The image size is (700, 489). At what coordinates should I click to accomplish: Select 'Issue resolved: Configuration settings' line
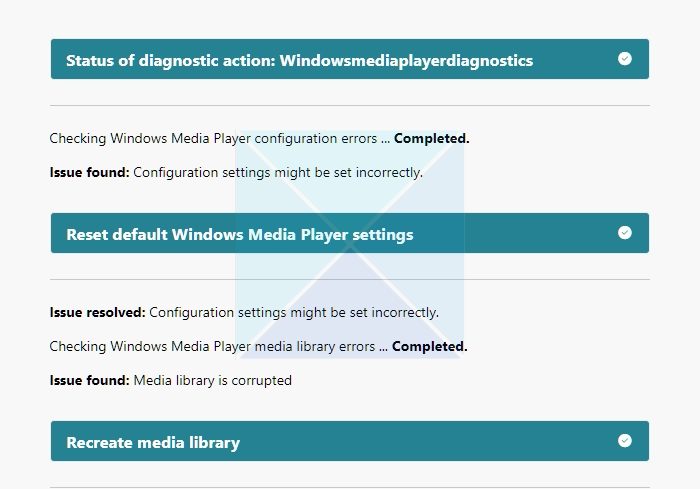pos(244,313)
